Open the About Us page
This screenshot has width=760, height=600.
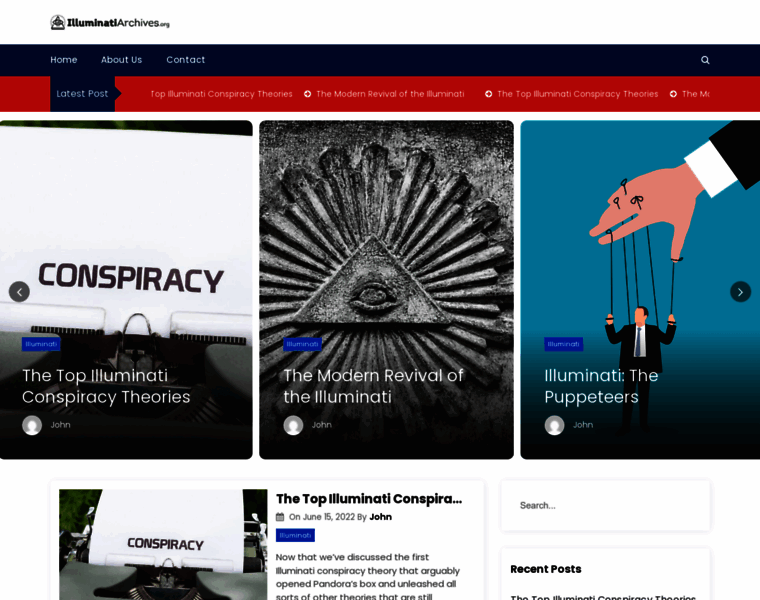point(121,60)
